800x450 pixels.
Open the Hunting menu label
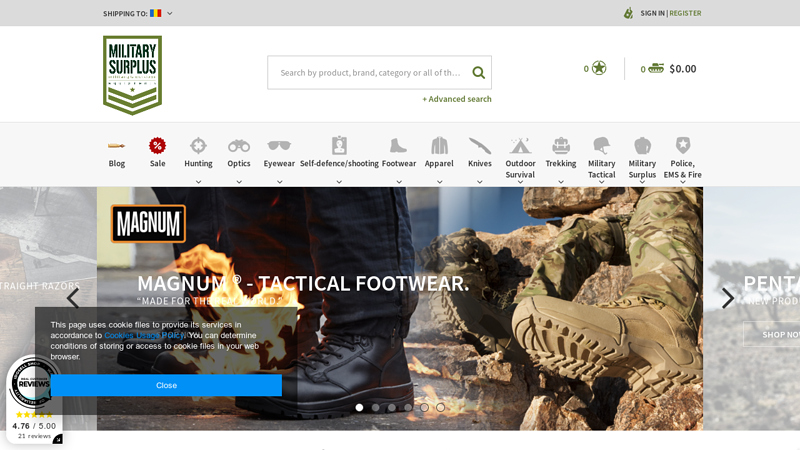[198, 163]
